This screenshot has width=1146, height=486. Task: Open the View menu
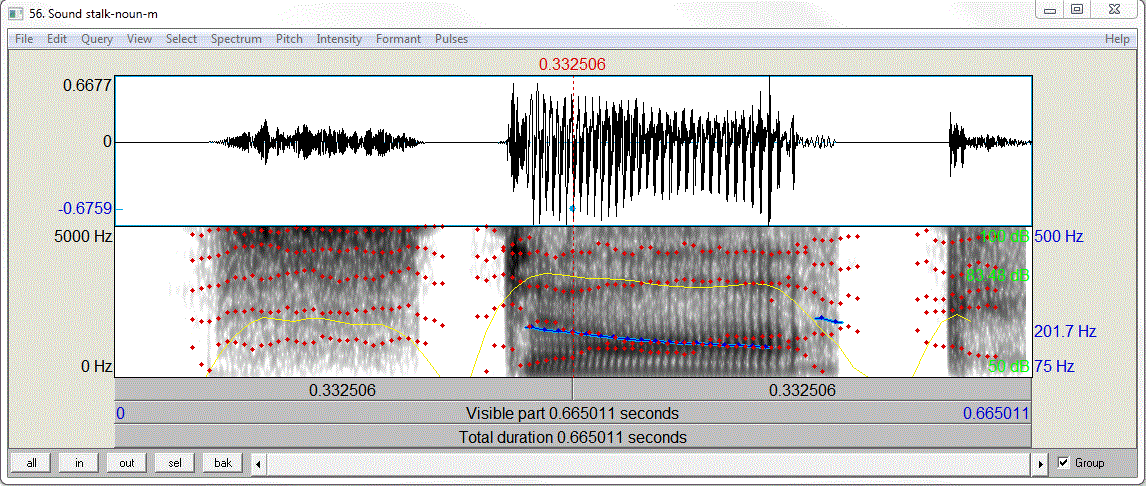[139, 39]
